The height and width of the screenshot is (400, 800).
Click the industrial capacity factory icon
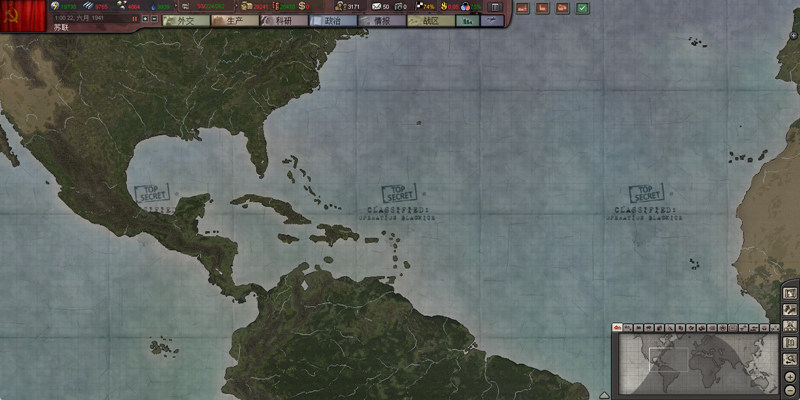(x=185, y=7)
